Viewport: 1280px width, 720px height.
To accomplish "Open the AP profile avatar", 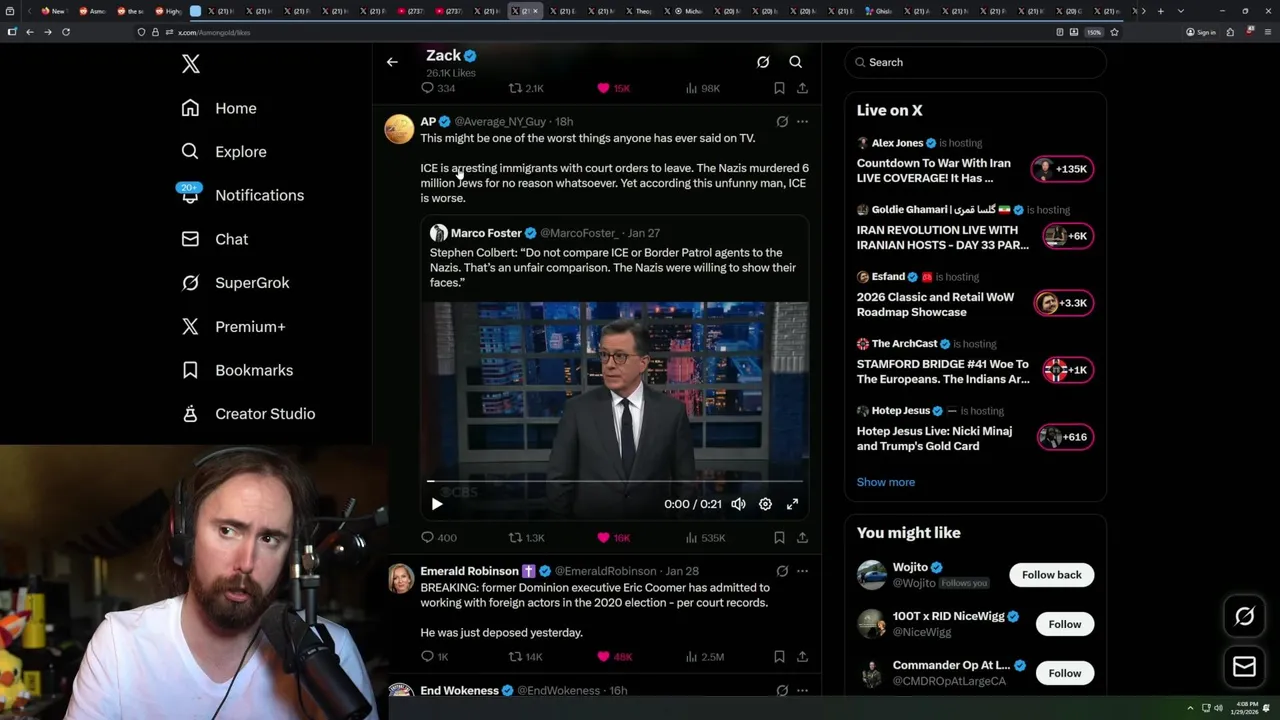I will pyautogui.click(x=399, y=129).
